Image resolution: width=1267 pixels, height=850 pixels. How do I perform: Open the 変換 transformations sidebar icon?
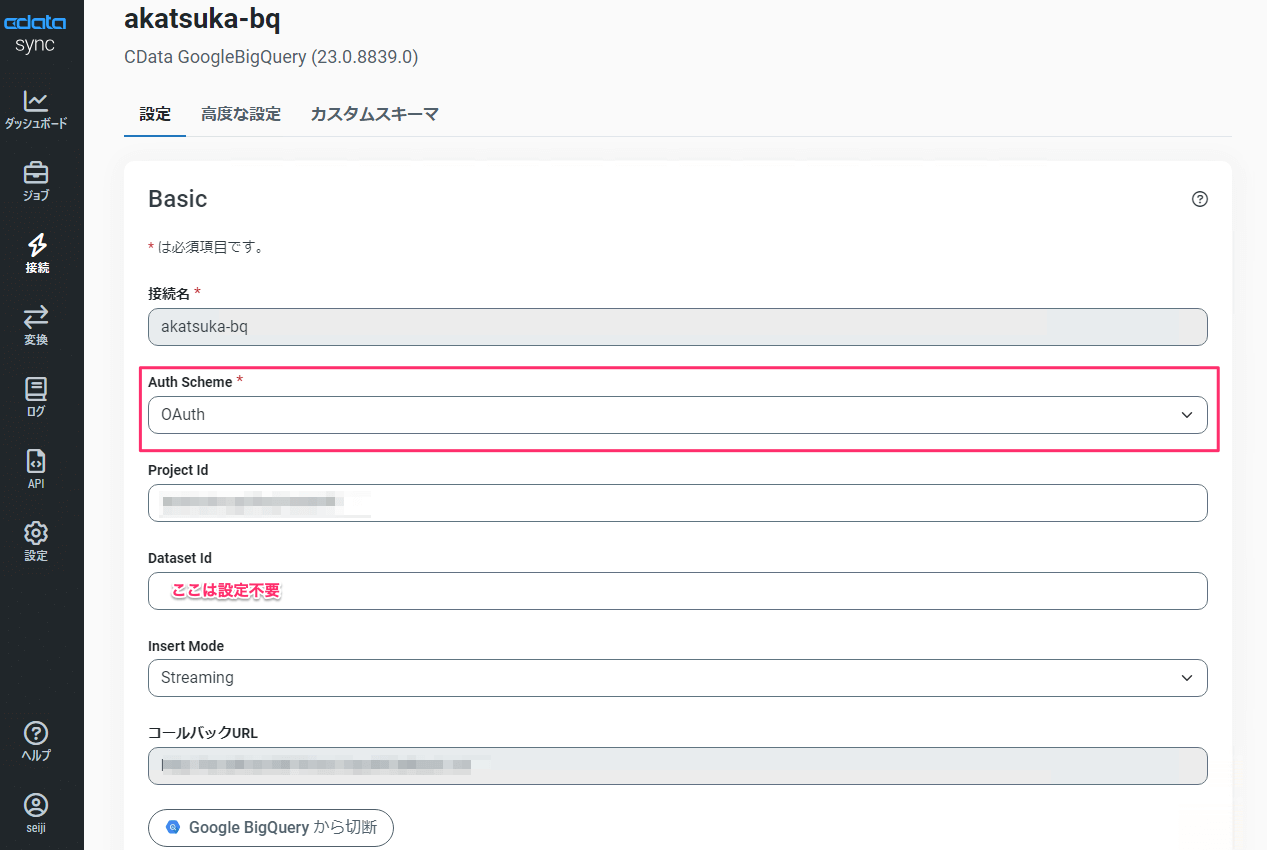click(x=36, y=326)
